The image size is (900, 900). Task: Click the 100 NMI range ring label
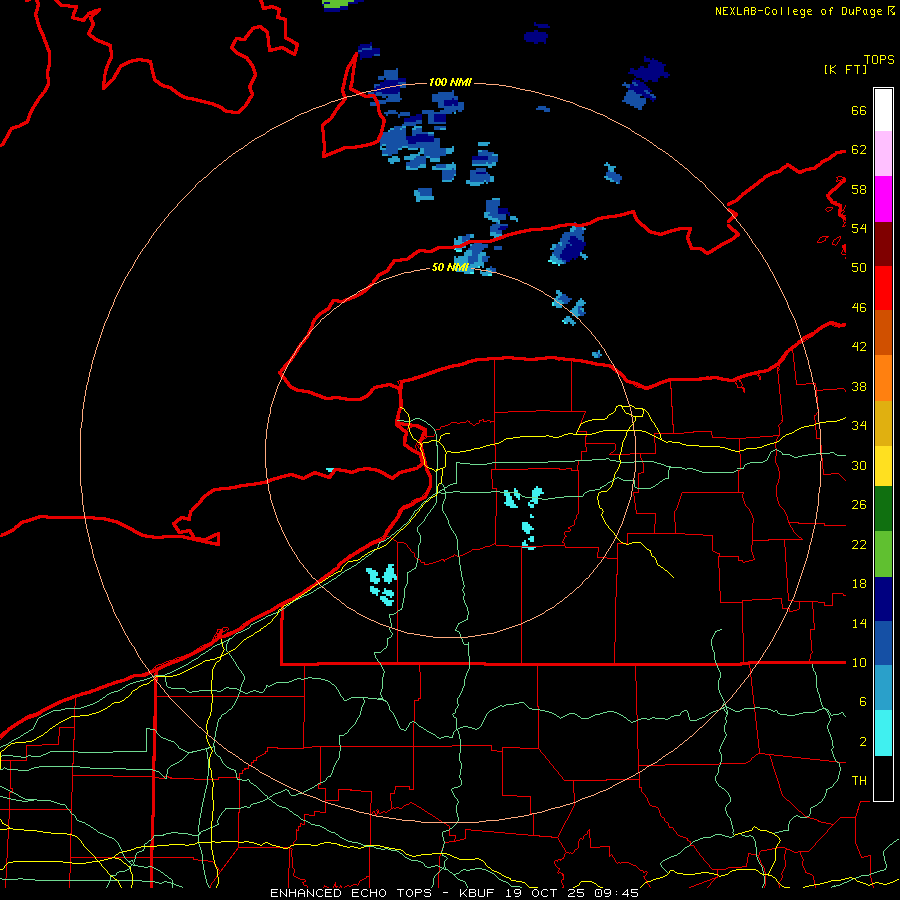450,82
